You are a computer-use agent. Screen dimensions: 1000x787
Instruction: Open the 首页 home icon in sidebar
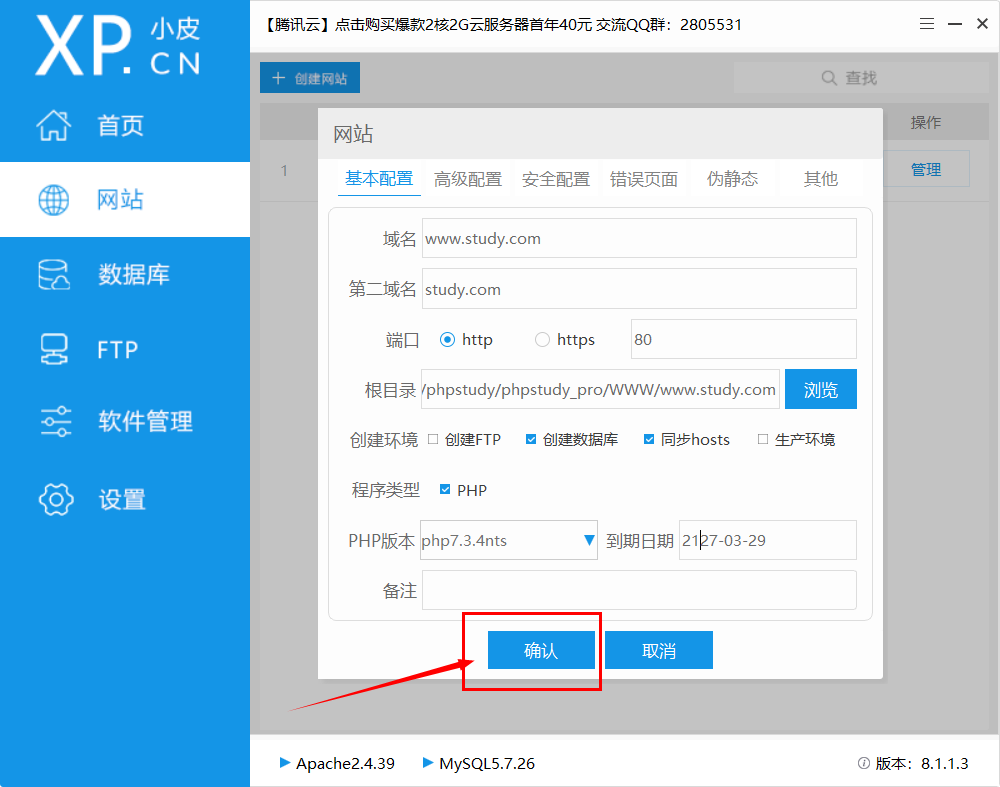(x=54, y=125)
